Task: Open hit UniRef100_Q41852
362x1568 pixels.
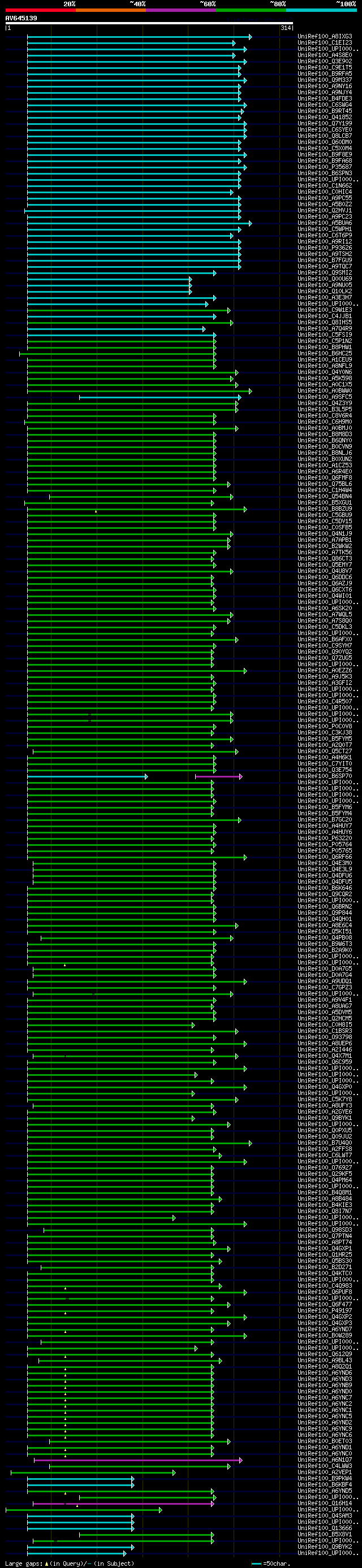Action: pos(325,117)
